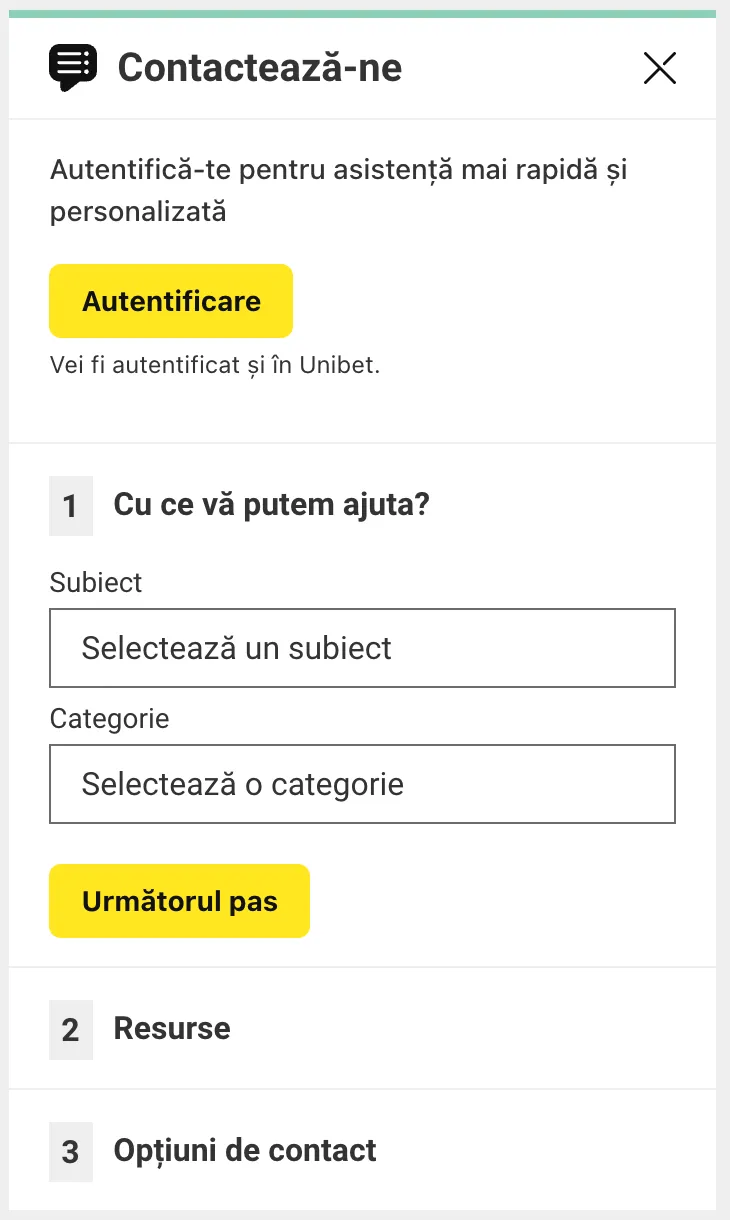Open the Selectează o categorie dropdown
This screenshot has width=730, height=1220.
[x=362, y=783]
